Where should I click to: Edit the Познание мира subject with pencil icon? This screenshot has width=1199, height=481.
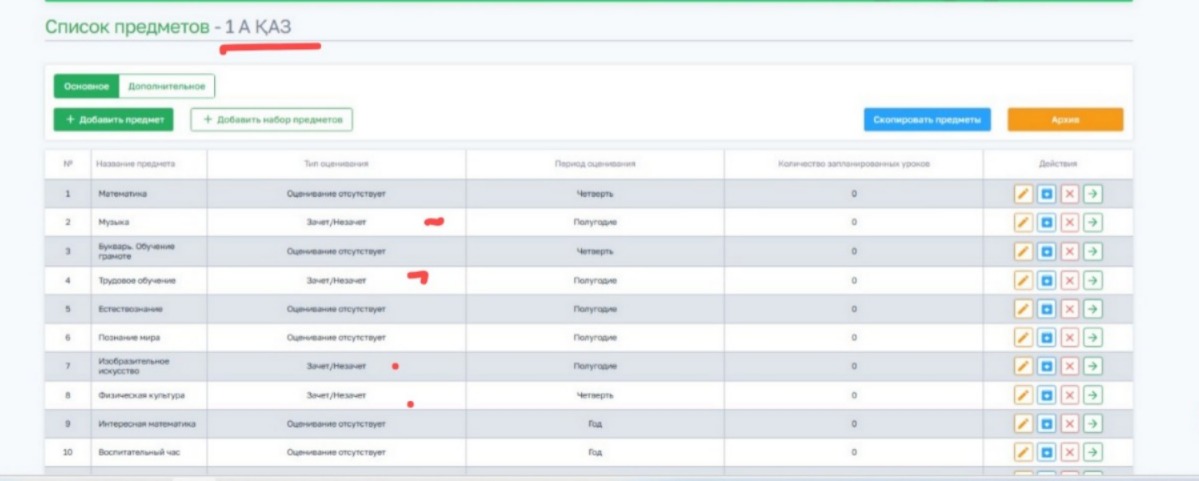(1023, 338)
